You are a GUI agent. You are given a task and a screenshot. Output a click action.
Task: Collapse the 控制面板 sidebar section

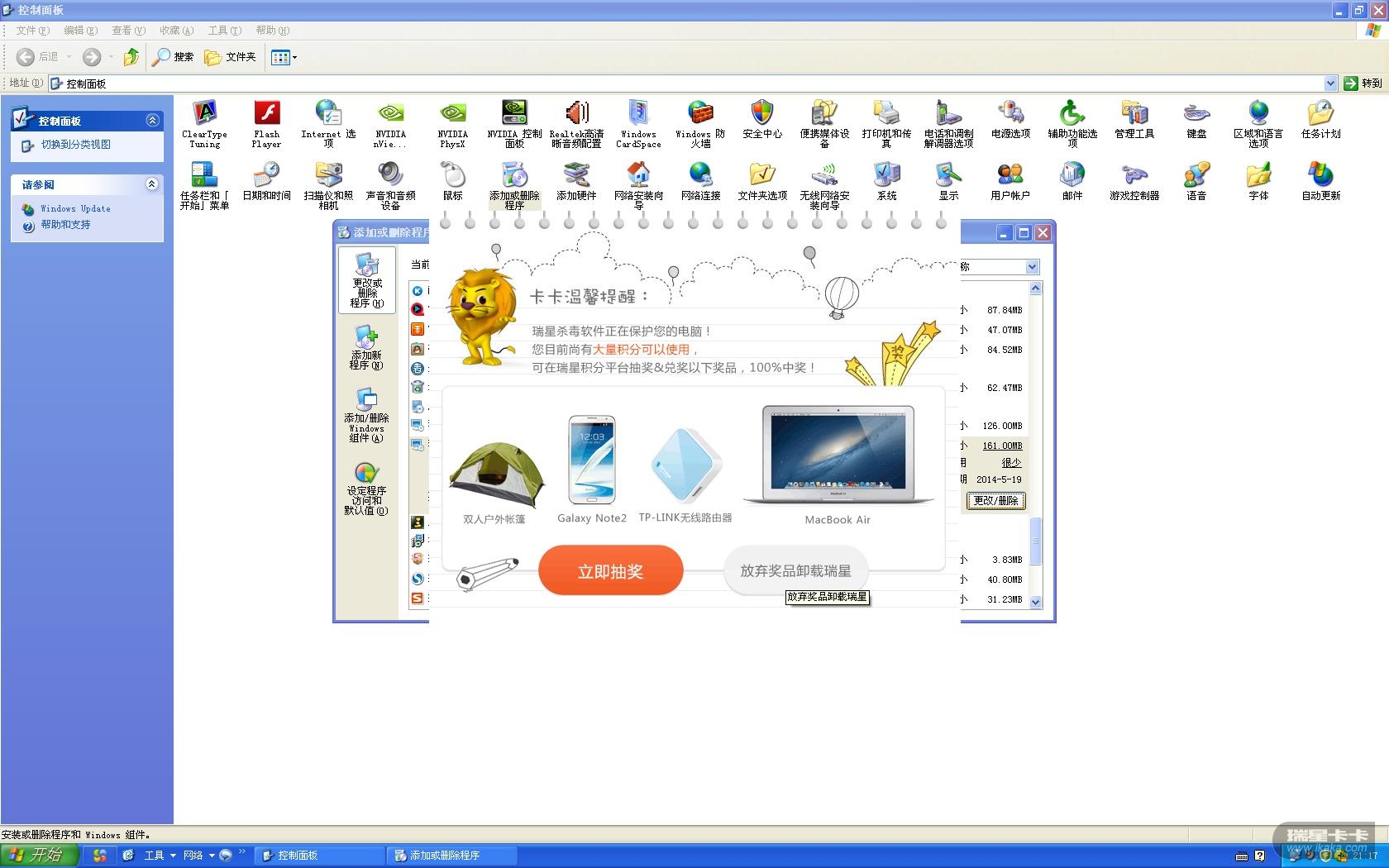click(152, 121)
